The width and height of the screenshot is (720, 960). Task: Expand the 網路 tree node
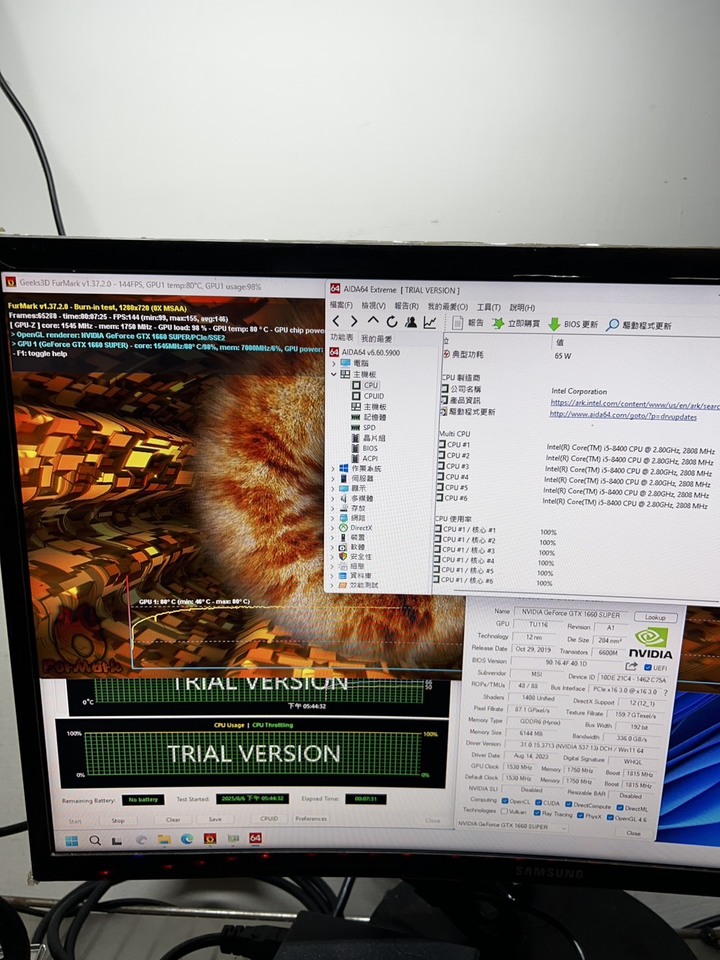tap(333, 518)
